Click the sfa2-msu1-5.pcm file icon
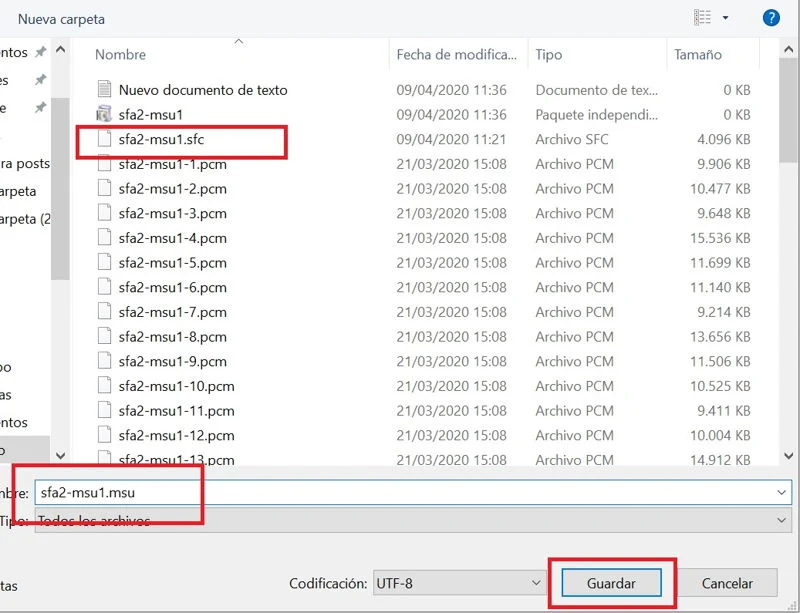The image size is (800, 613). click(x=105, y=263)
